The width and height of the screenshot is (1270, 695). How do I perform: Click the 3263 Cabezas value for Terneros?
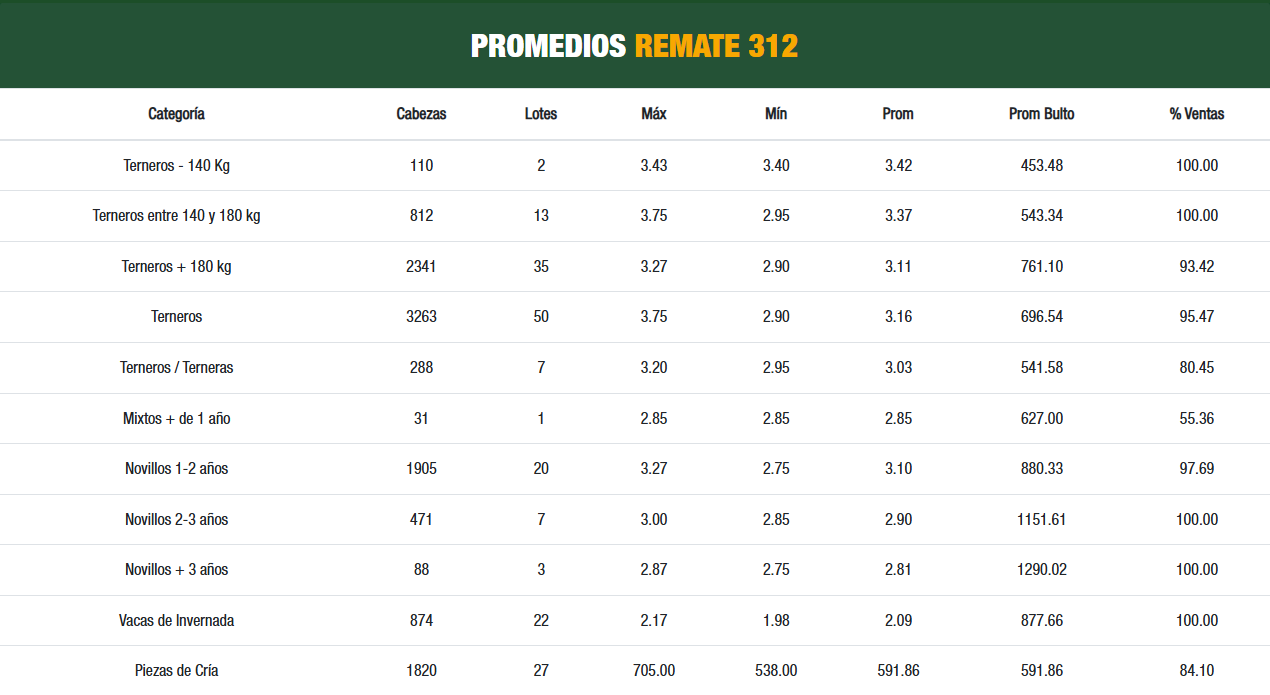click(x=421, y=317)
